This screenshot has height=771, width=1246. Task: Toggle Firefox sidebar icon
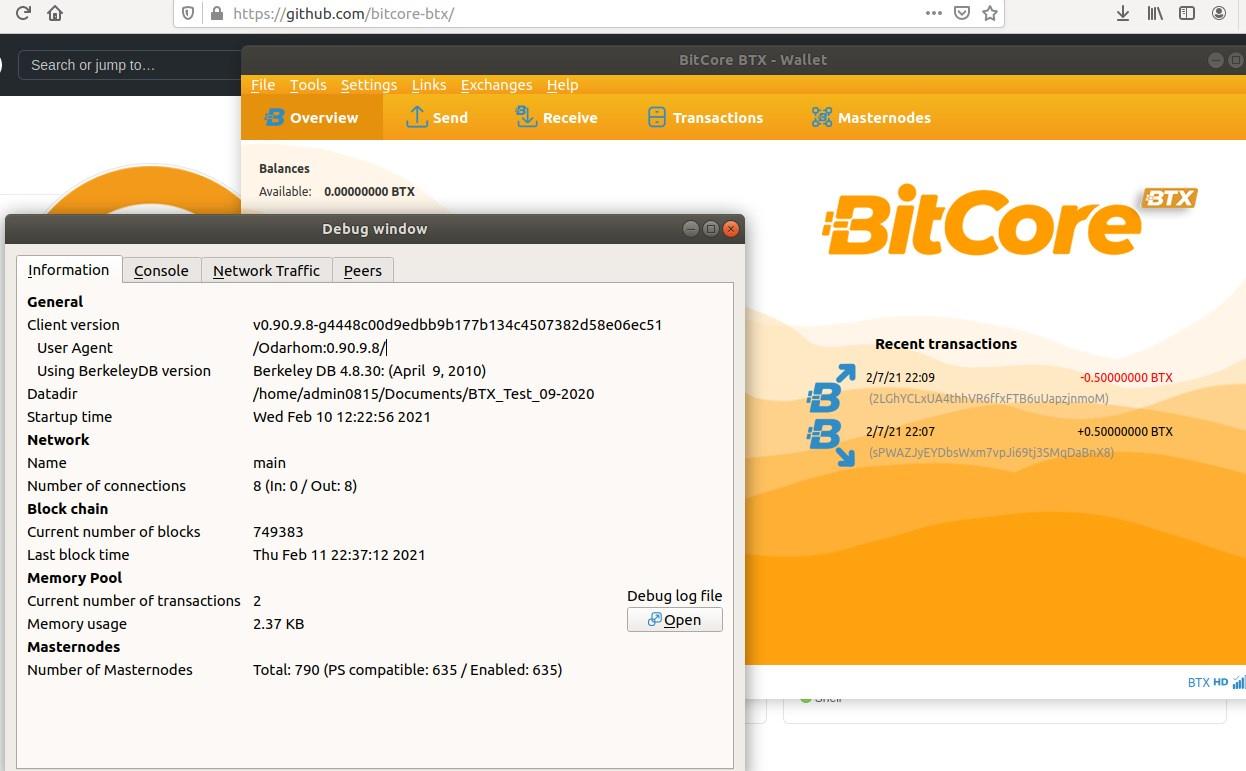tap(1187, 14)
